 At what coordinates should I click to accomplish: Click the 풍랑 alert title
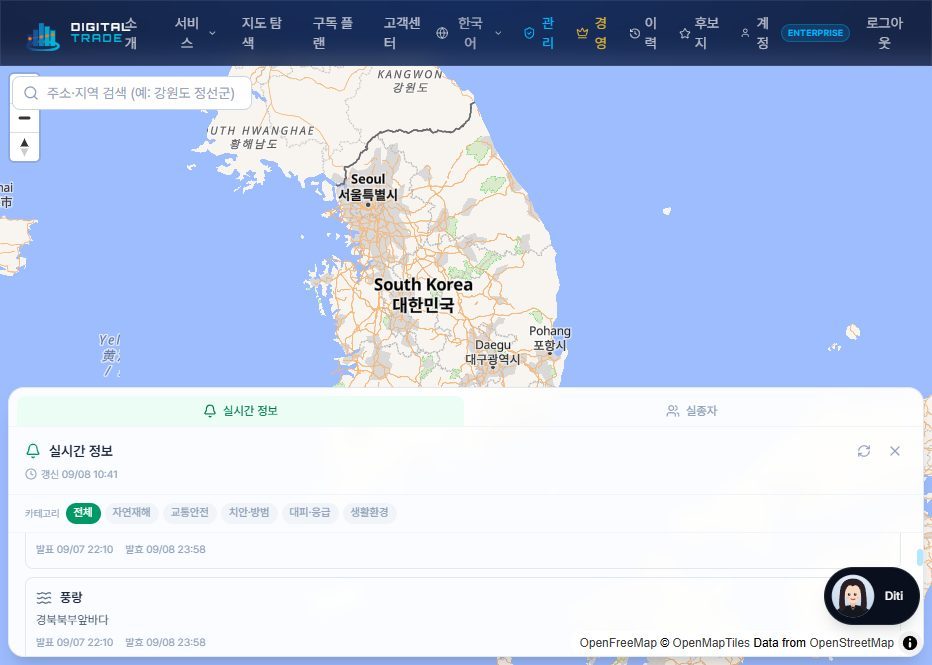[x=71, y=597]
